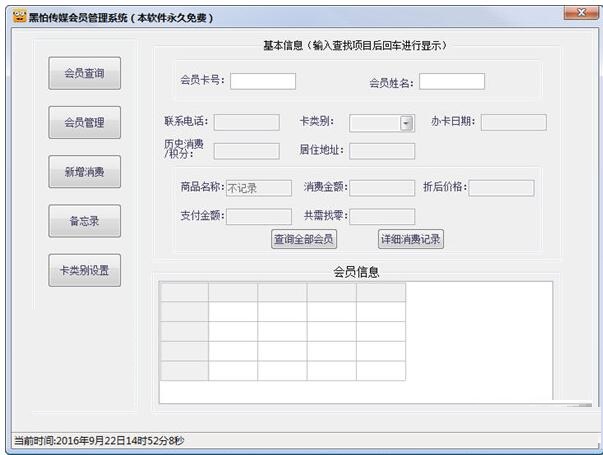Click the 支付金额 input box
This screenshot has width=603, height=455.
click(259, 217)
